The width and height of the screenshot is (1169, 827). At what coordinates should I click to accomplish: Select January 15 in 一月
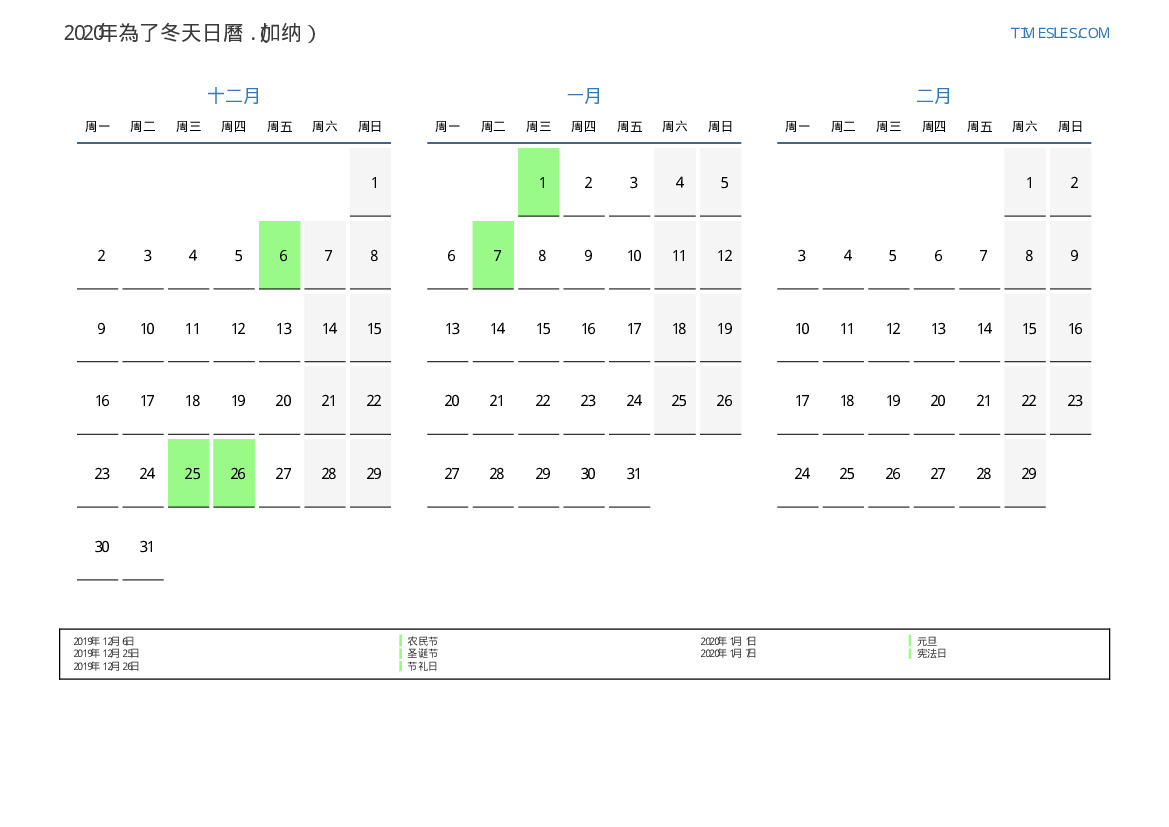[x=538, y=328]
